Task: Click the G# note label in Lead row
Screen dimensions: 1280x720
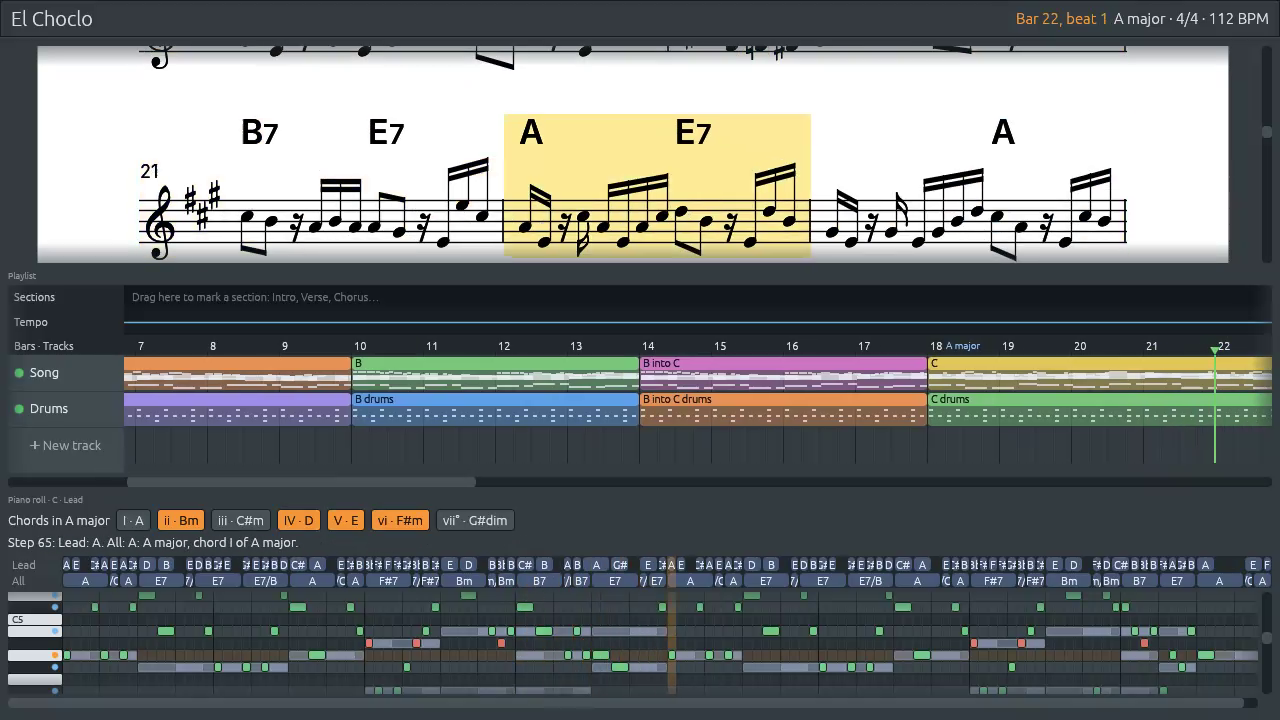Action: [620, 565]
